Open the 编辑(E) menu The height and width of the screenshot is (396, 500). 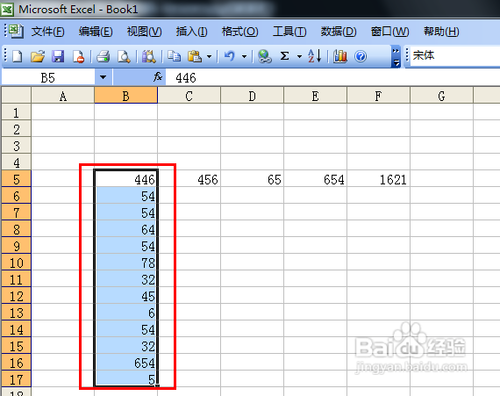click(x=96, y=32)
